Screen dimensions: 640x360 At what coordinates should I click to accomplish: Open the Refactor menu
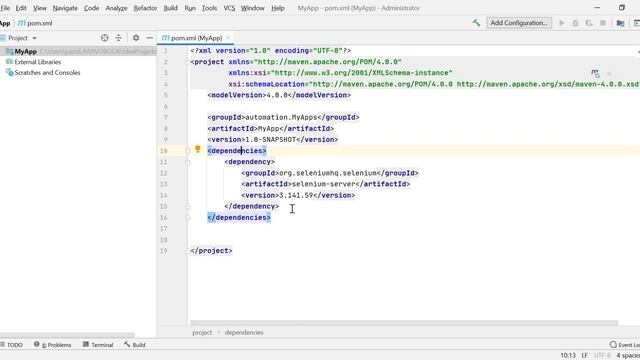145,8
